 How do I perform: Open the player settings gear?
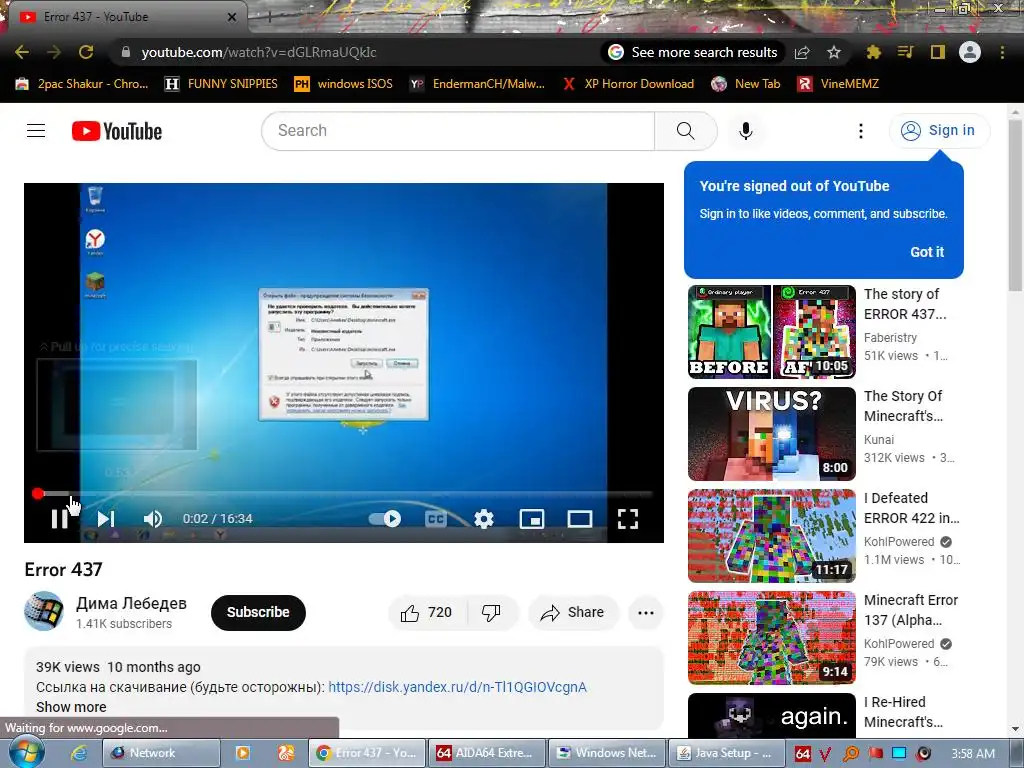point(484,519)
